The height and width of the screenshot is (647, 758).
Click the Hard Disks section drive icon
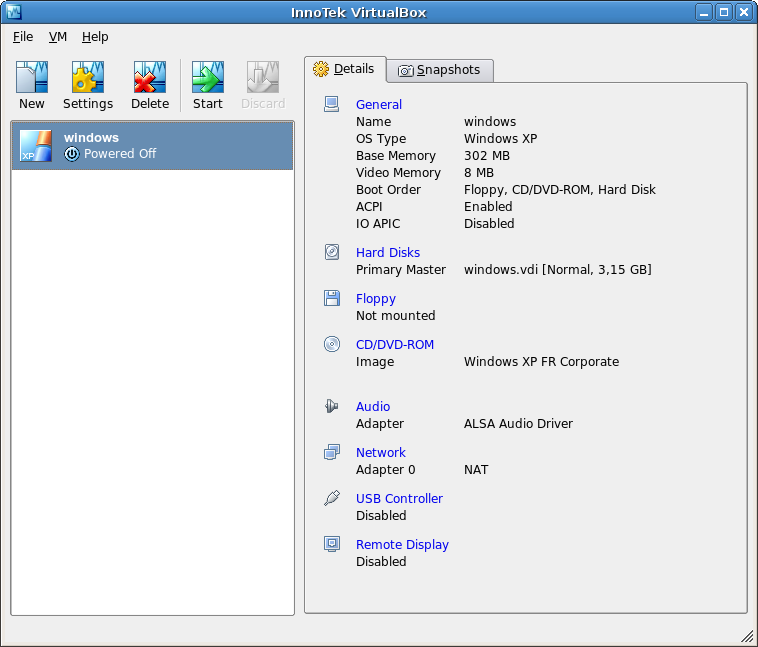click(332, 252)
